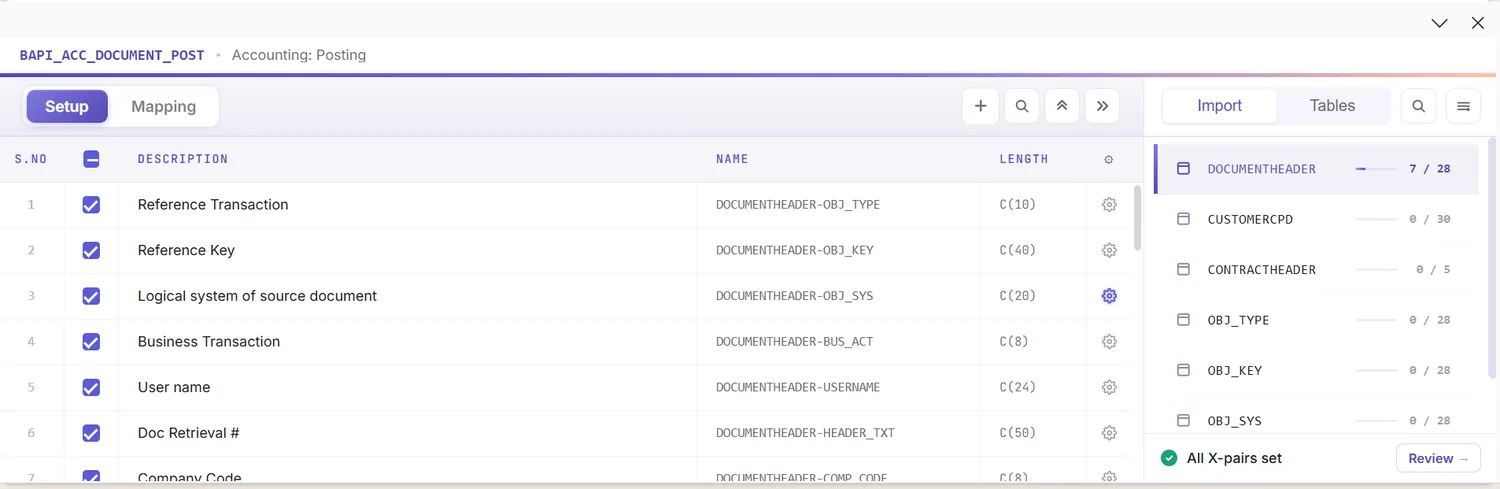Click the CONTRACTHEADER 0/5 progress bar
This screenshot has width=1500, height=489.
tap(1376, 269)
